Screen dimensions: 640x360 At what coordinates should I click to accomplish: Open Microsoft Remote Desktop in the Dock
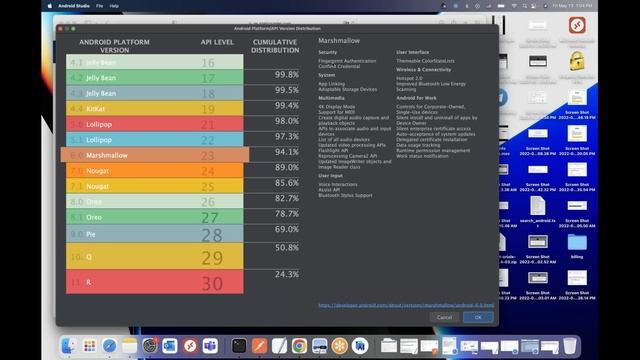click(x=190, y=346)
